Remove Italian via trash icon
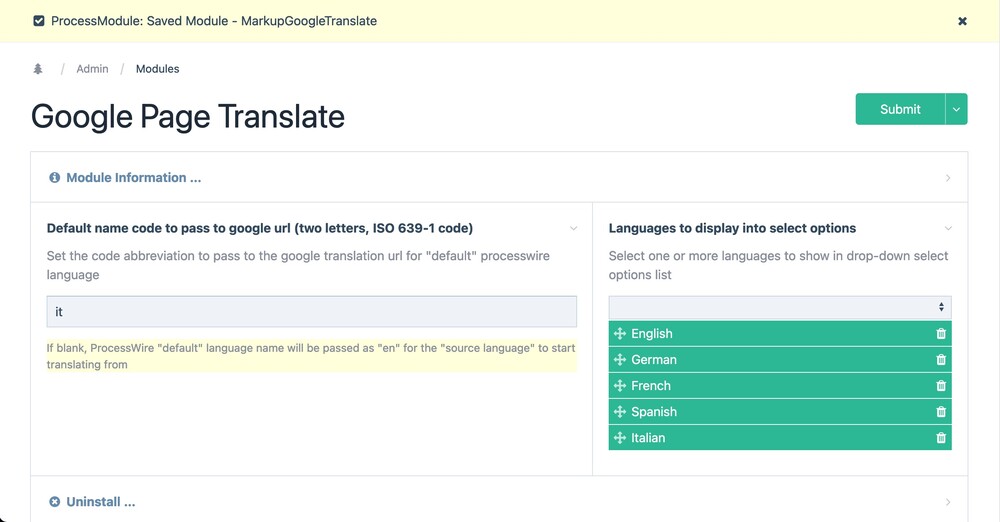Screen dimensions: 1000x522 click(x=940, y=438)
